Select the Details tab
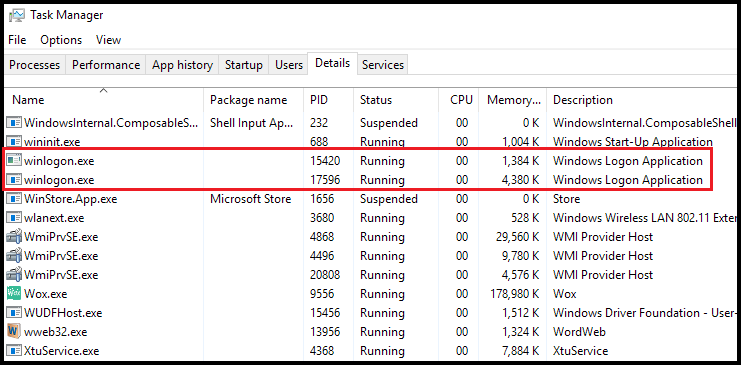741x365 pixels. coord(333,63)
